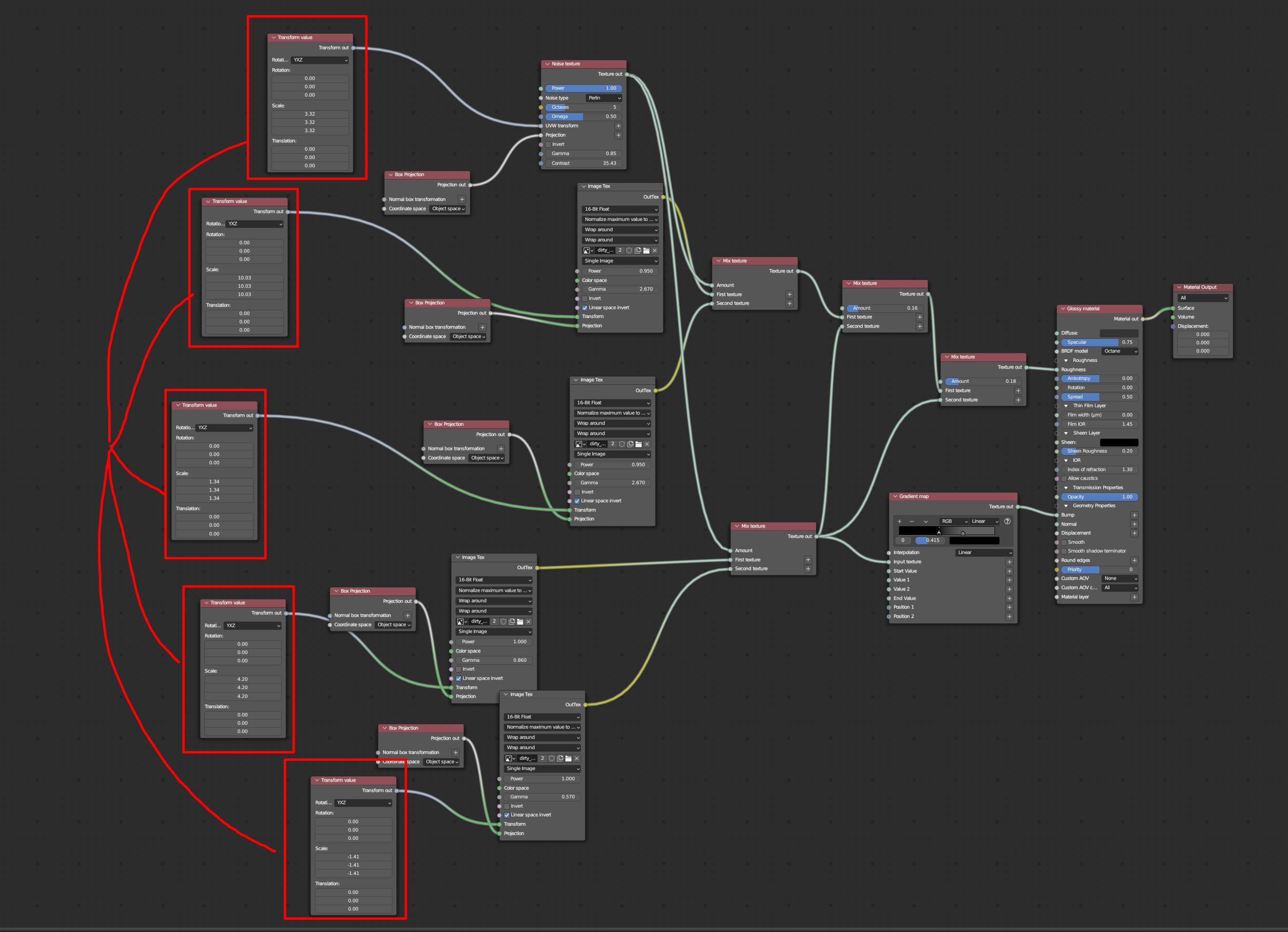Click the plus icon next to Glossy material Normal
Image resolution: width=1288 pixels, height=932 pixels.
(x=1134, y=525)
